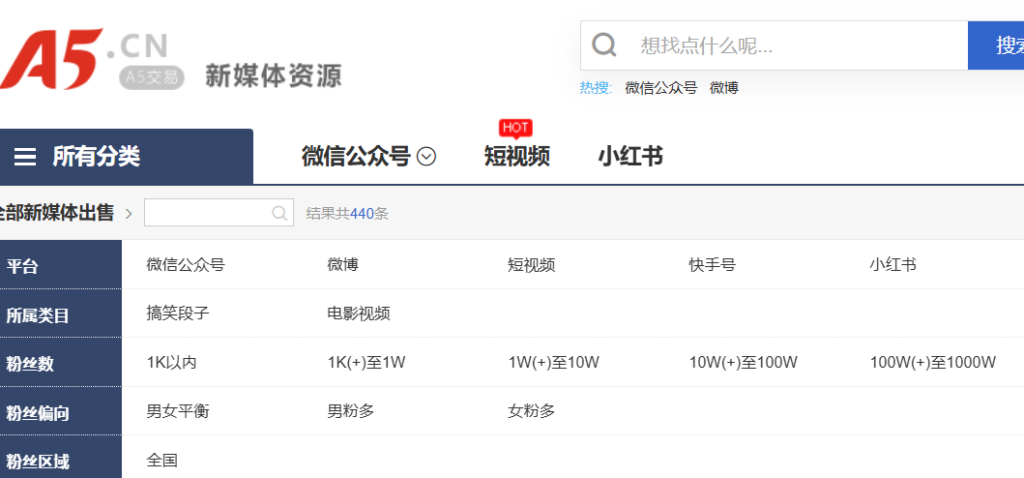Click hot search link 微信公众号

(660, 88)
